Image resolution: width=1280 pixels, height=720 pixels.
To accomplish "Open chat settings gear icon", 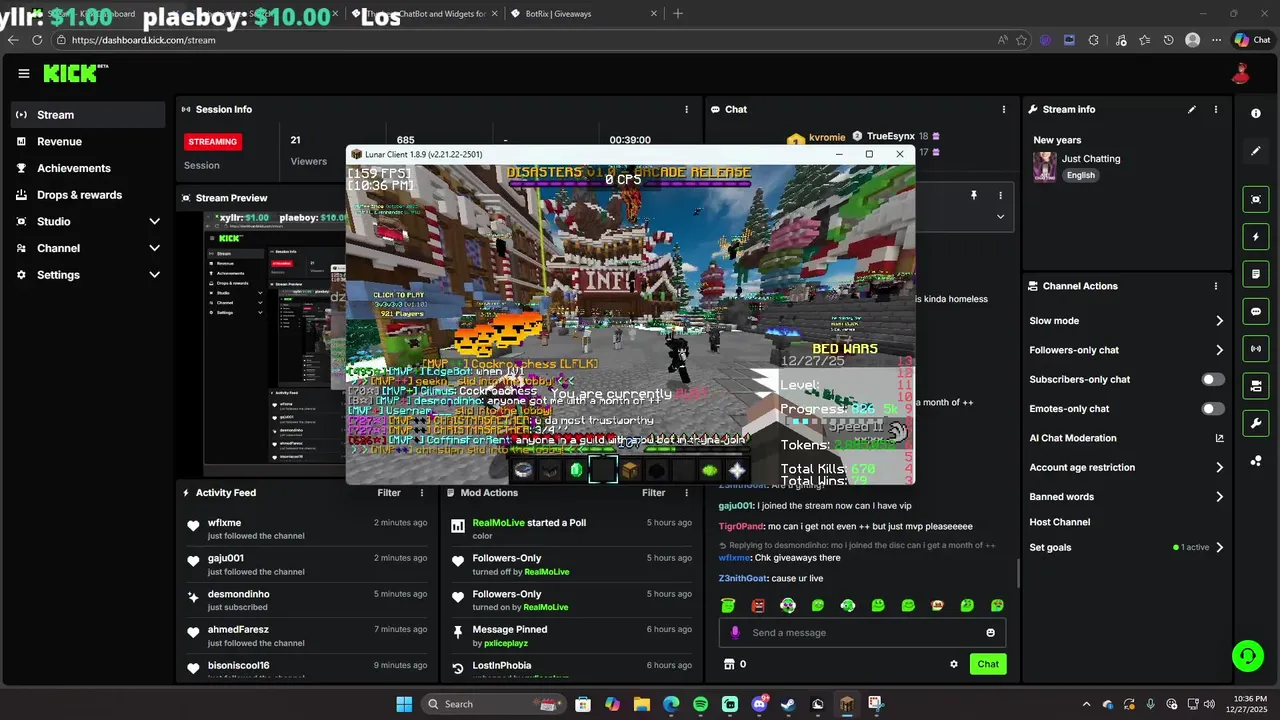I will click(954, 664).
